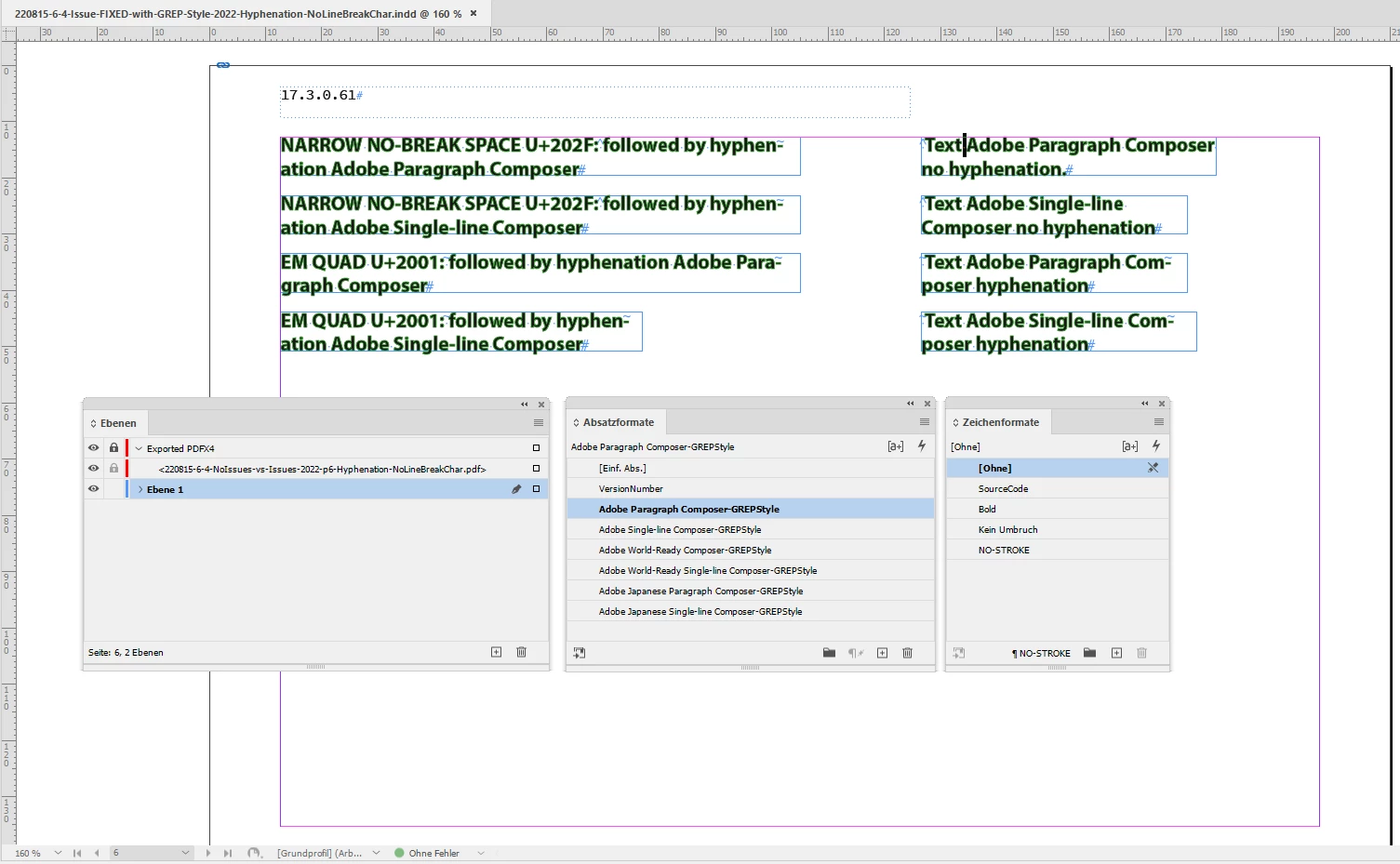Collapse the Ebenen panel to icons
Screen dimensions: 1400x864
coord(525,405)
